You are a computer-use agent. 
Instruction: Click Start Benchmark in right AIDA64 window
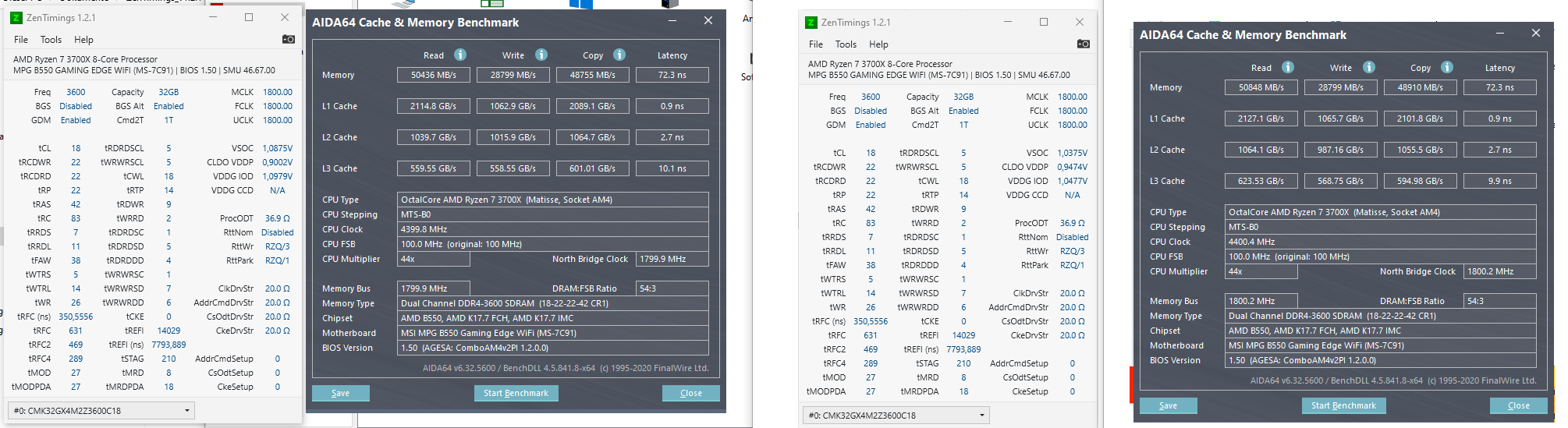point(1343,405)
